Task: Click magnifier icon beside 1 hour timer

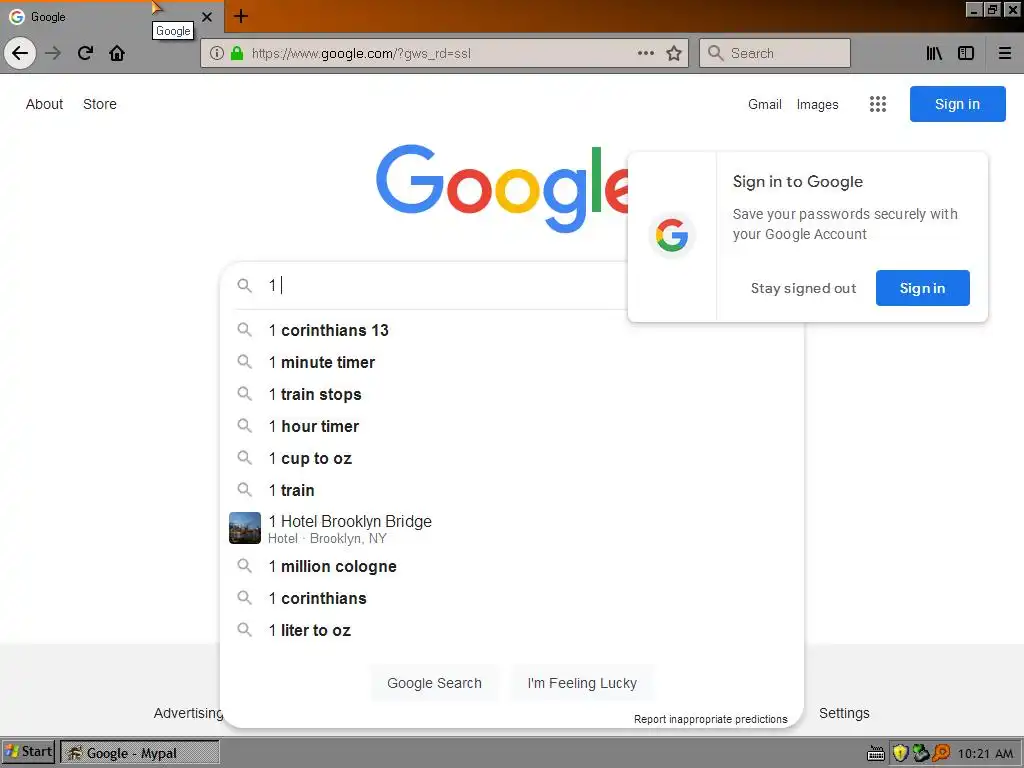Action: [x=244, y=426]
